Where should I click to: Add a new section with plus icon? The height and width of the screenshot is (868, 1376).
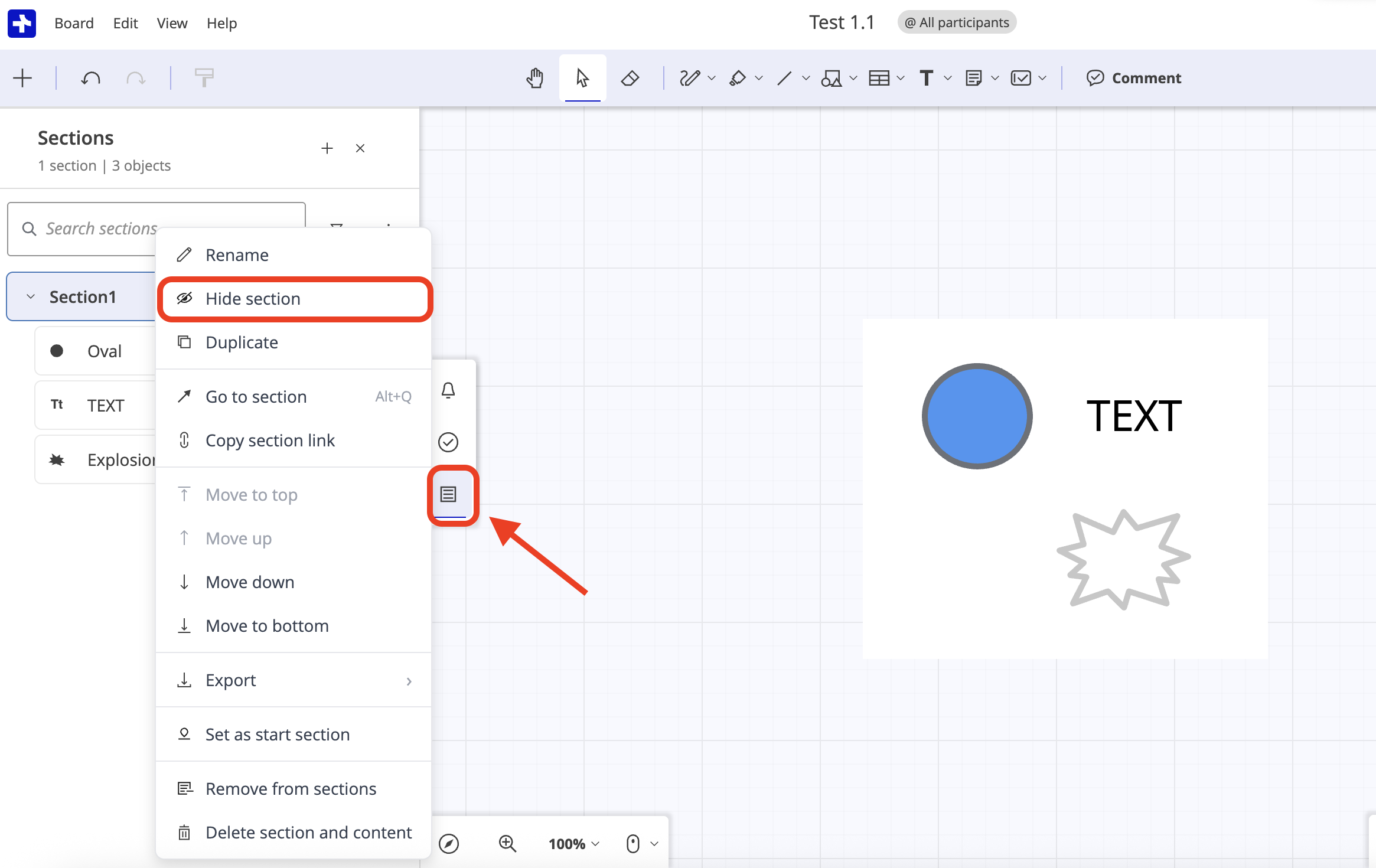[x=327, y=148]
